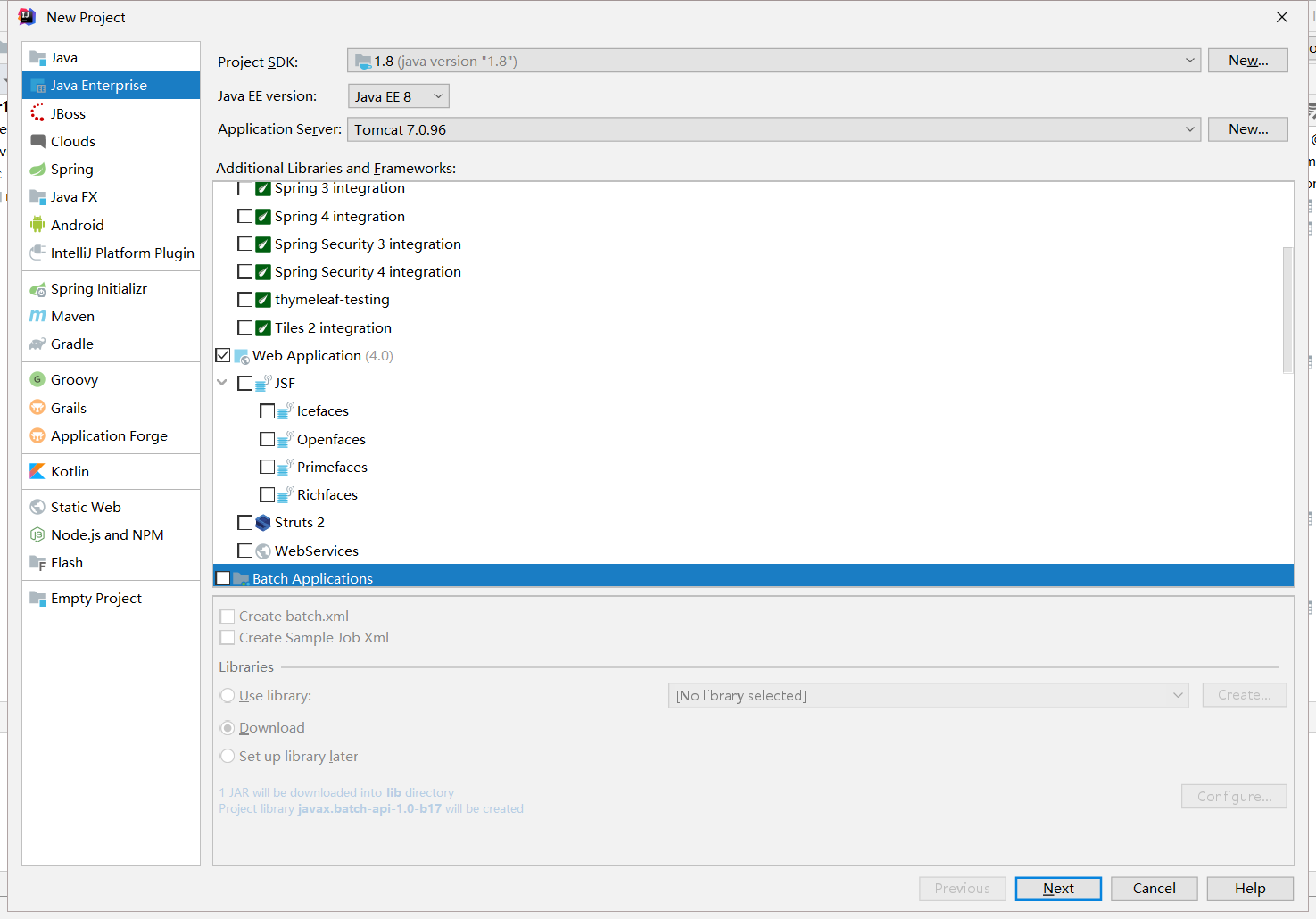Click the Grails orange icon
This screenshot has height=919, width=1316.
click(x=37, y=408)
